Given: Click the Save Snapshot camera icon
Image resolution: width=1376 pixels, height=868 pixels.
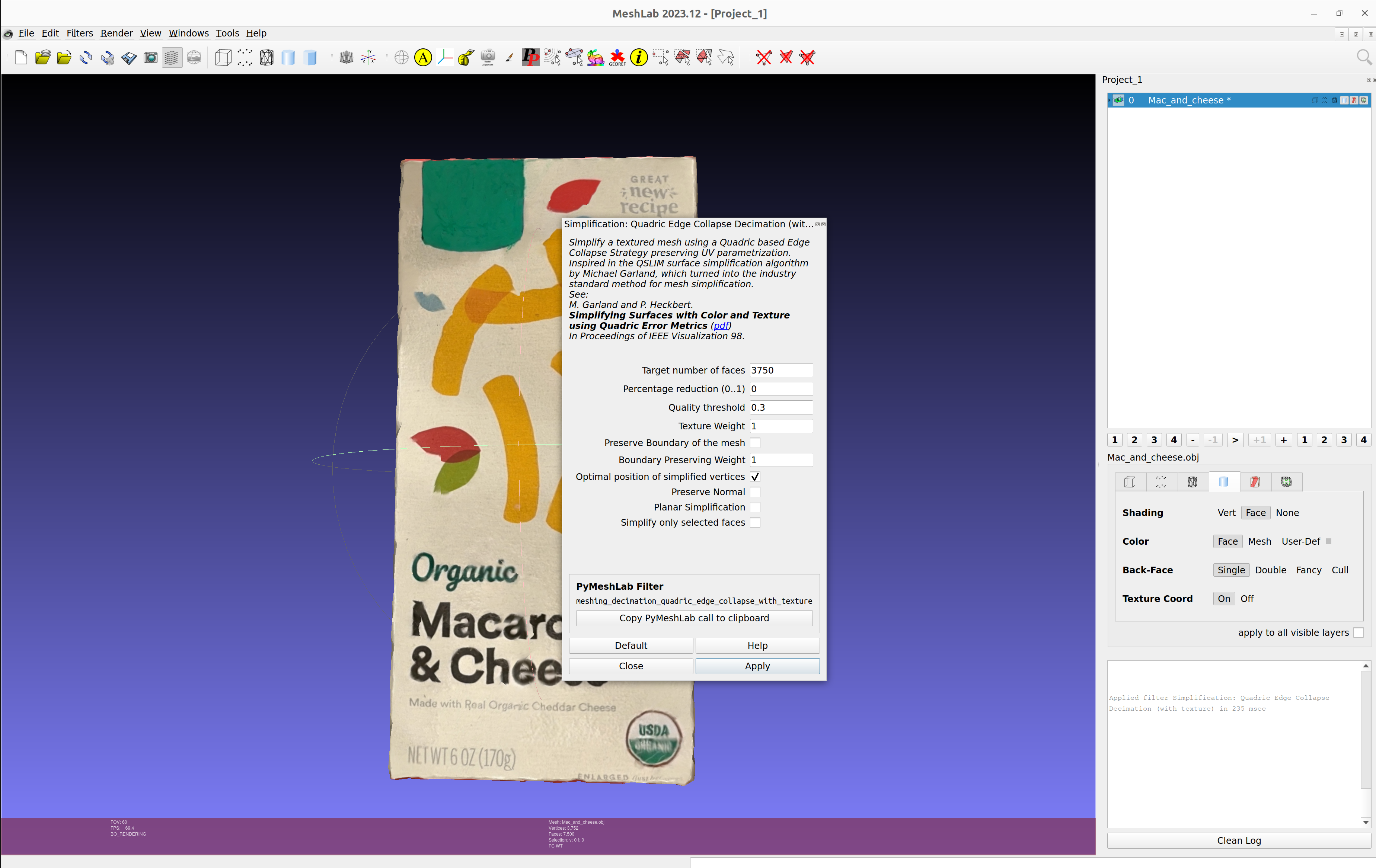Looking at the screenshot, I should pos(150,57).
